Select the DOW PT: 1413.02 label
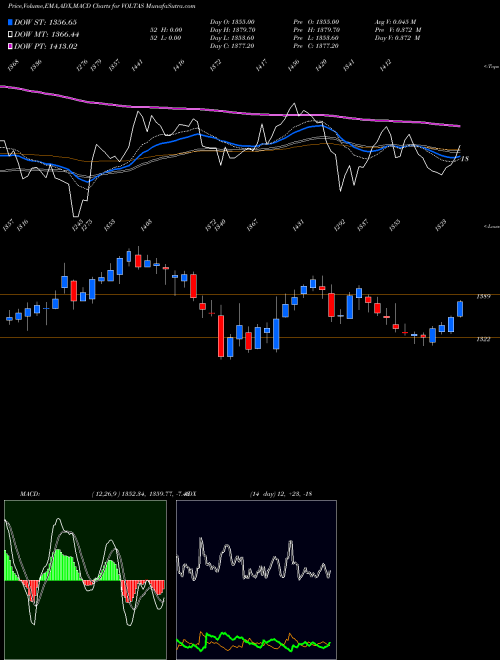Screen dimensions: 500x660 click(x=46, y=46)
